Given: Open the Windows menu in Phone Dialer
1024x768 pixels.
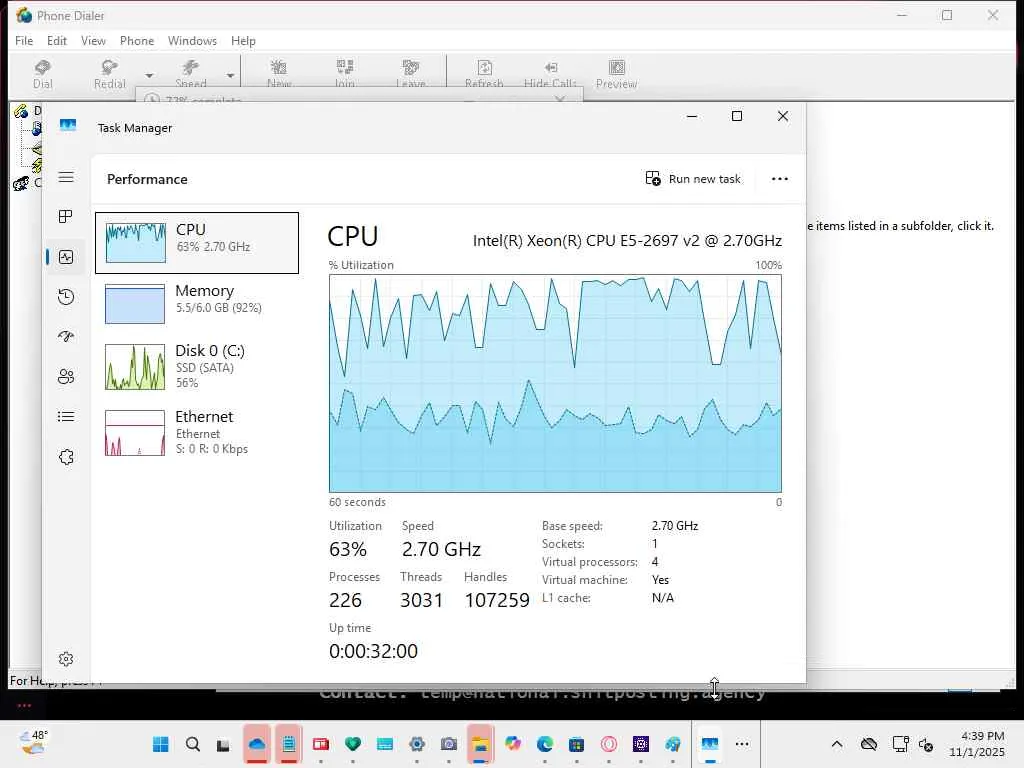Looking at the screenshot, I should pyautogui.click(x=192, y=40).
